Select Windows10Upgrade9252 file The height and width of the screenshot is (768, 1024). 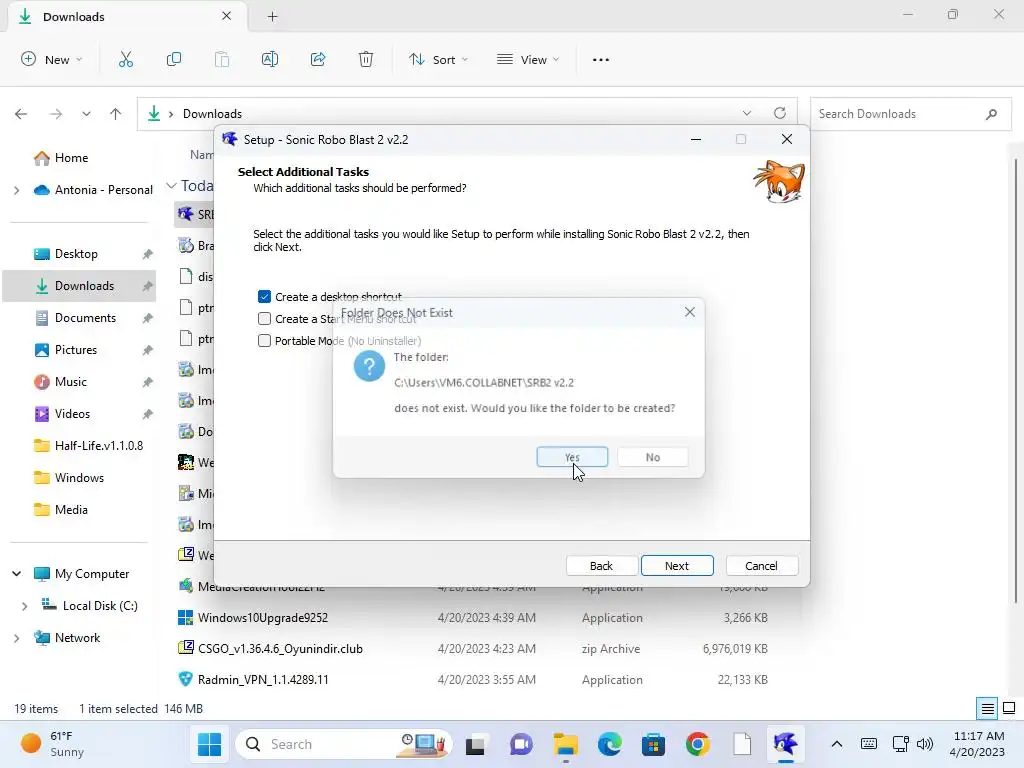pyautogui.click(x=263, y=617)
